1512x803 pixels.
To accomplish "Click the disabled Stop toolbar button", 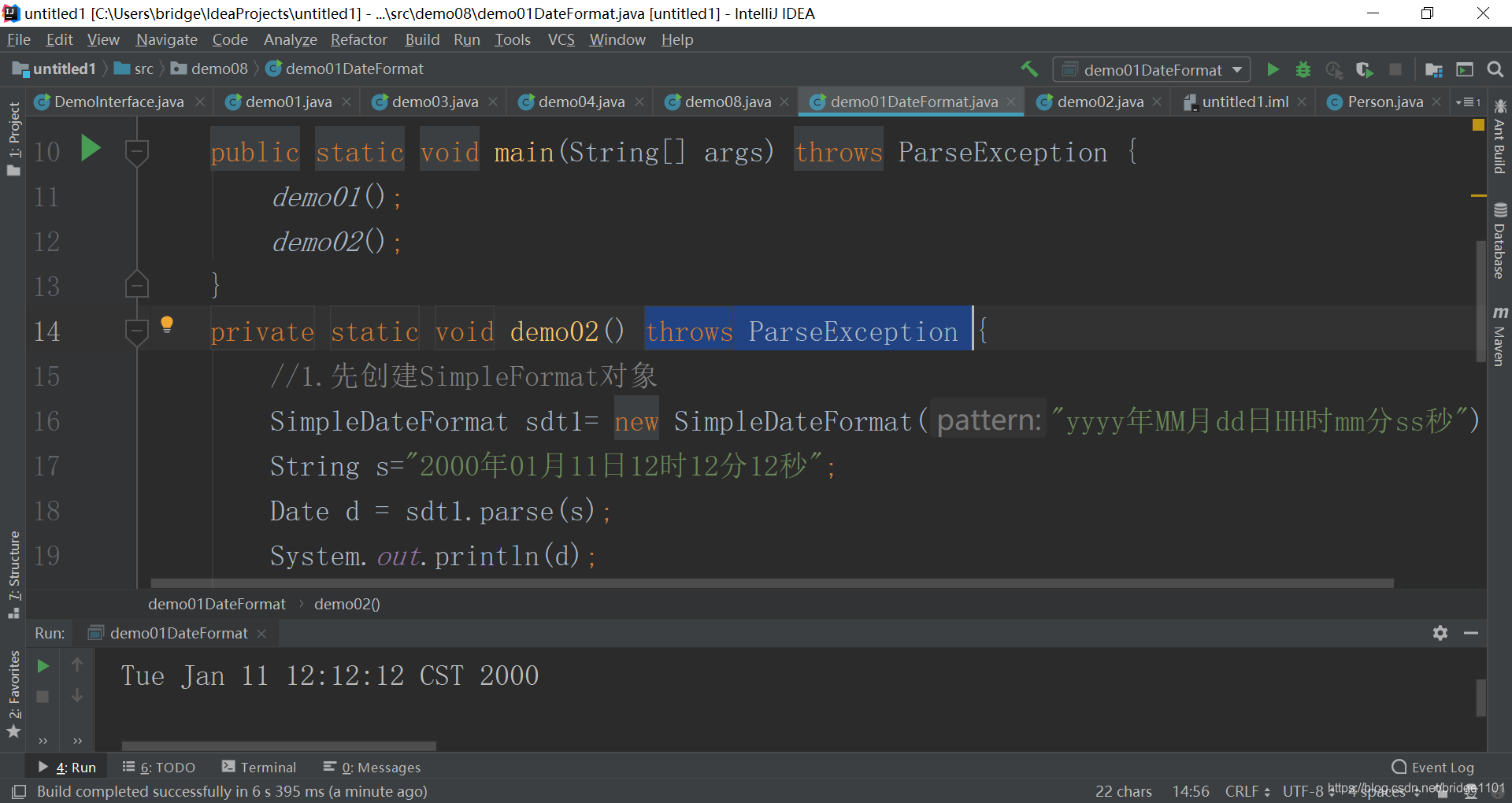I will click(1395, 69).
